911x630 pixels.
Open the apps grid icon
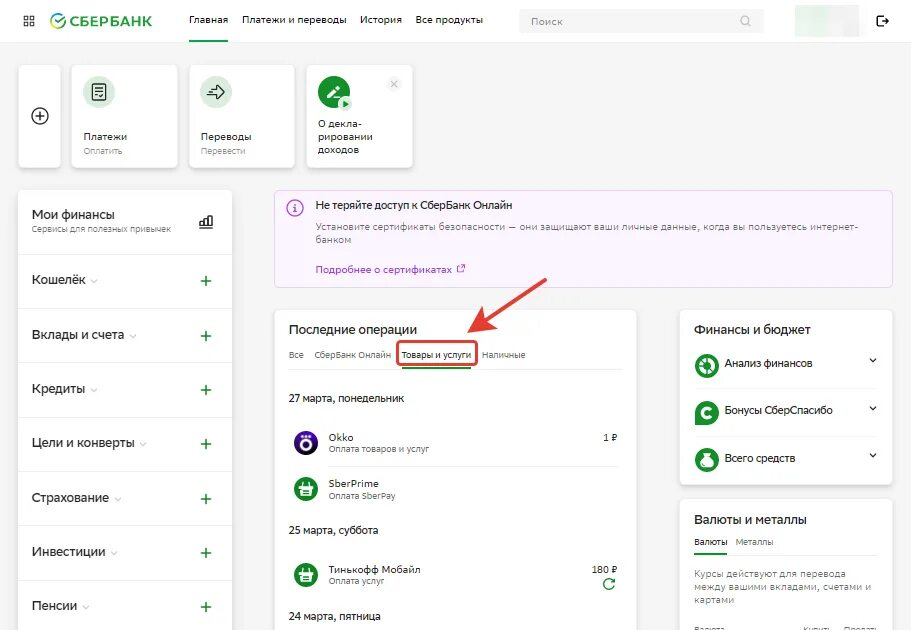tap(29, 21)
